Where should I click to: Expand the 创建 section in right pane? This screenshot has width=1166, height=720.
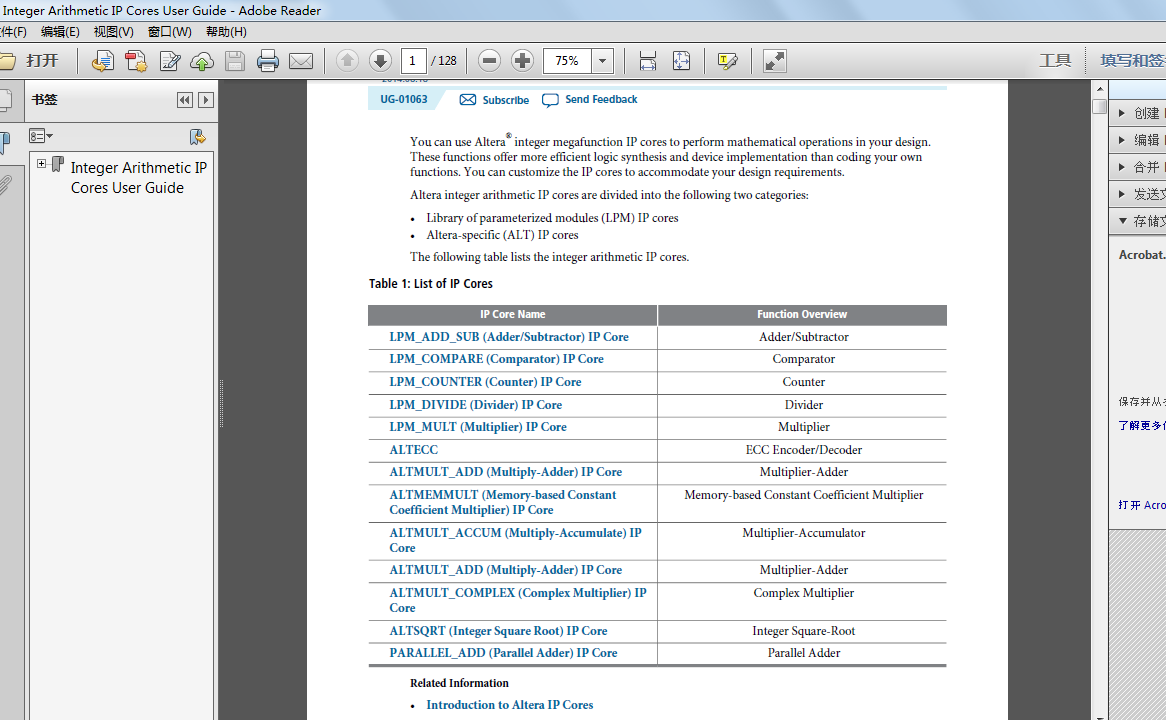click(x=1138, y=113)
